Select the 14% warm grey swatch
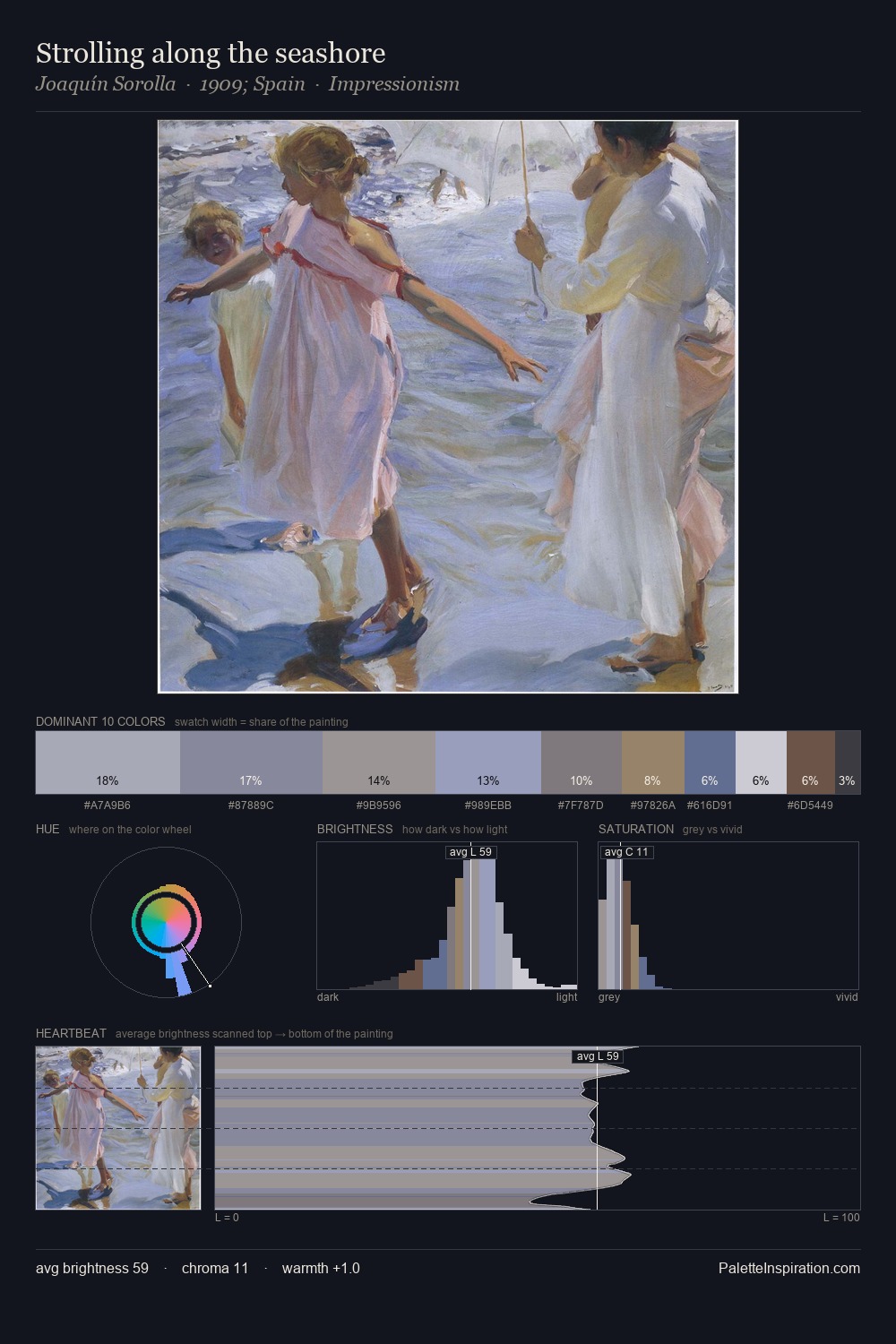The width and height of the screenshot is (896, 1344). 379,762
